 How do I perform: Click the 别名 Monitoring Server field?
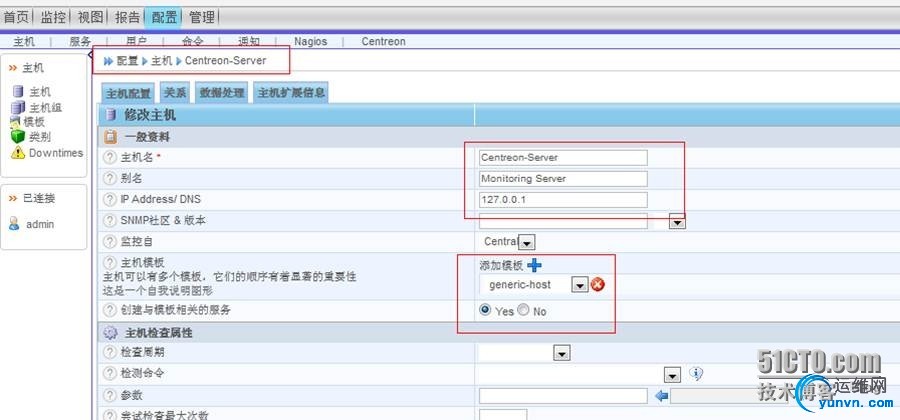[x=563, y=178]
